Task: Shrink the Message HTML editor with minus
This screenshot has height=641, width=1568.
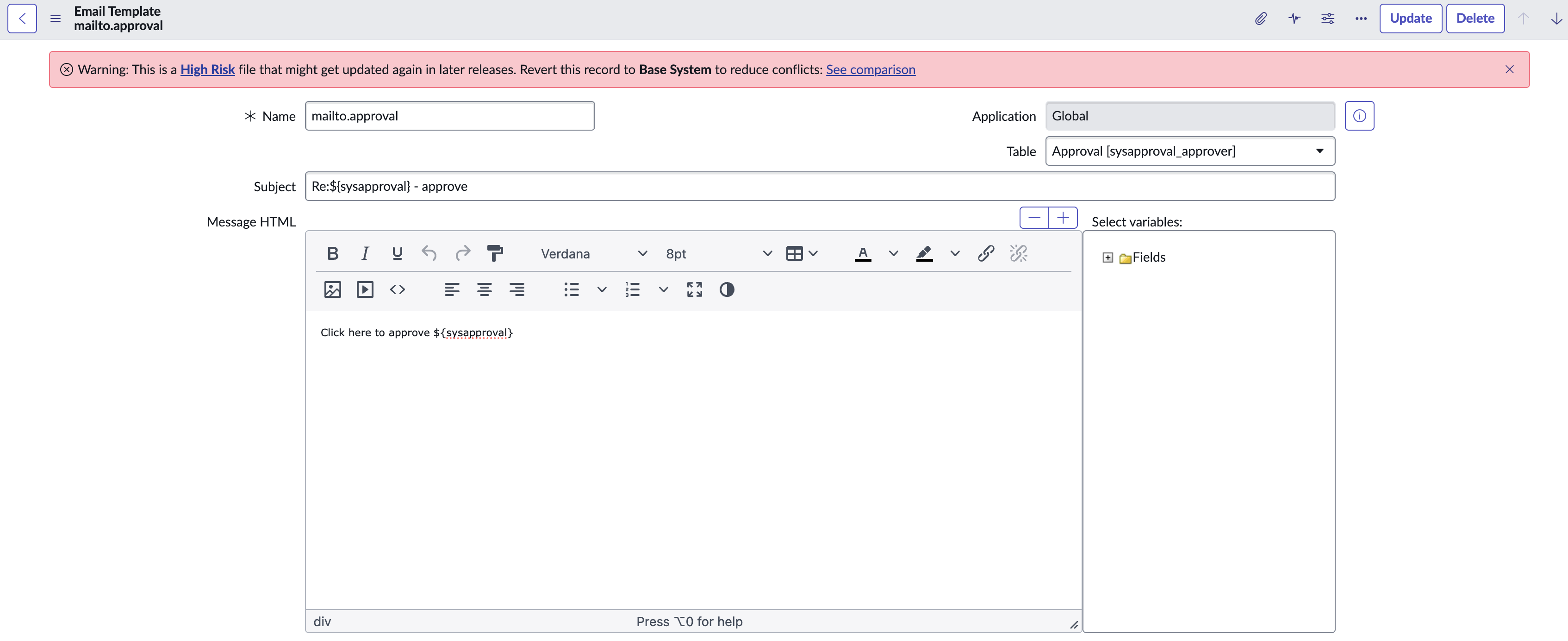Action: pyautogui.click(x=1033, y=218)
